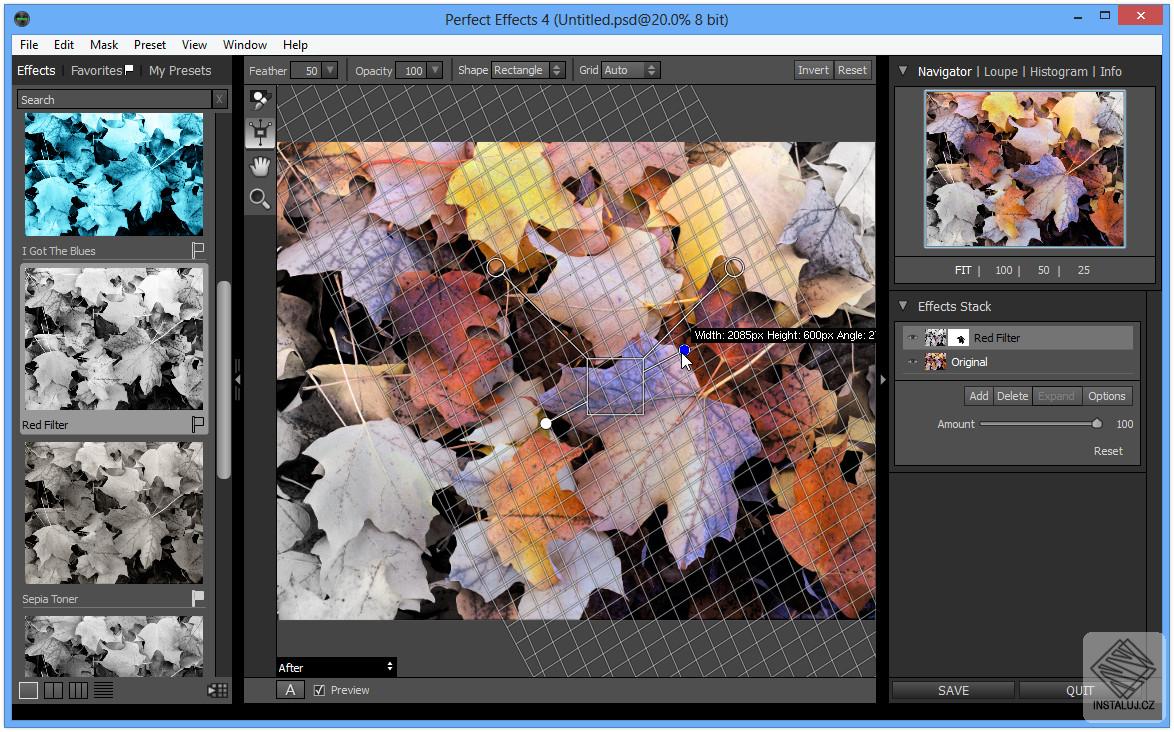Switch effects browser to list view
This screenshot has width=1174, height=732.
(x=103, y=690)
